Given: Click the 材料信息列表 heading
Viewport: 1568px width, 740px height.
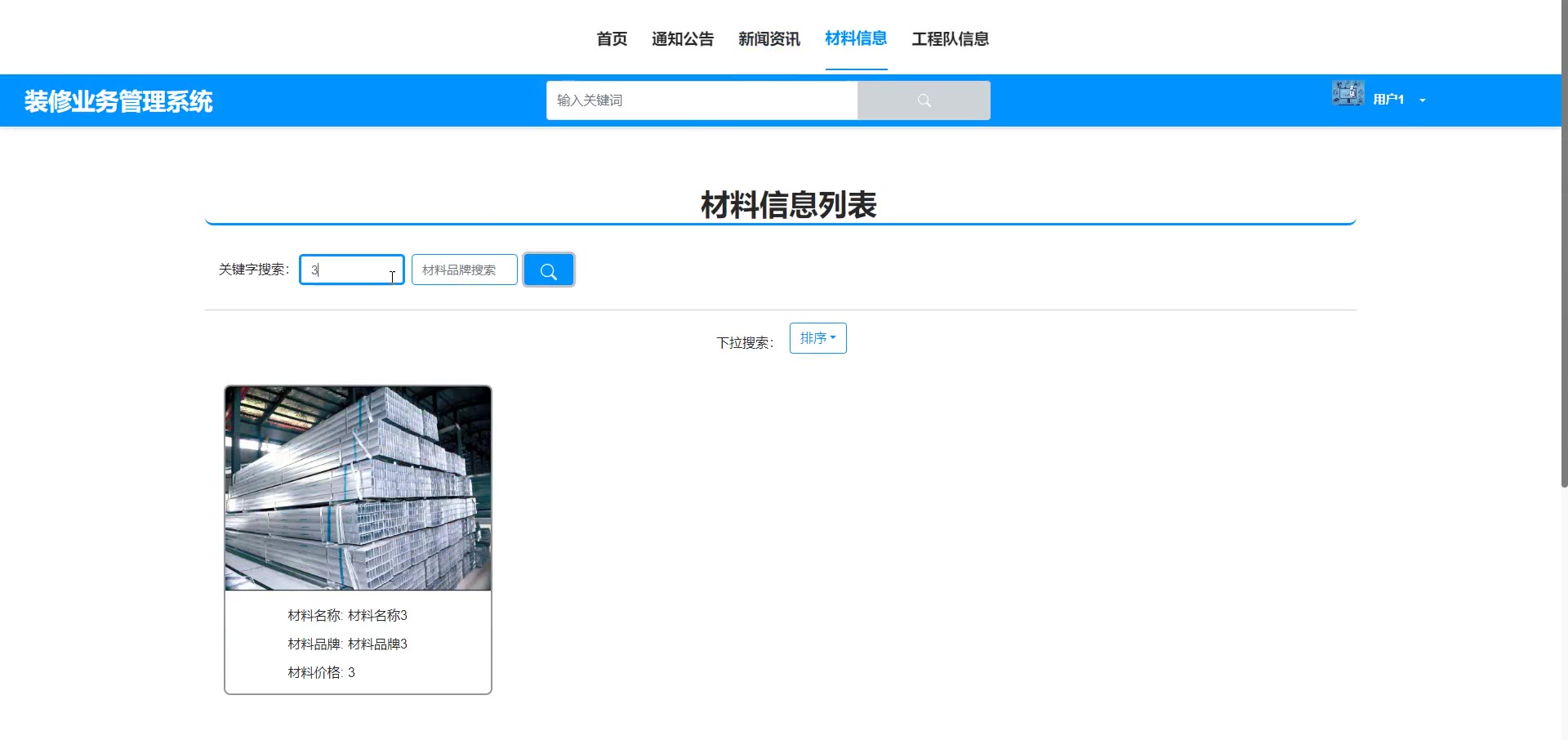Looking at the screenshot, I should 788,204.
